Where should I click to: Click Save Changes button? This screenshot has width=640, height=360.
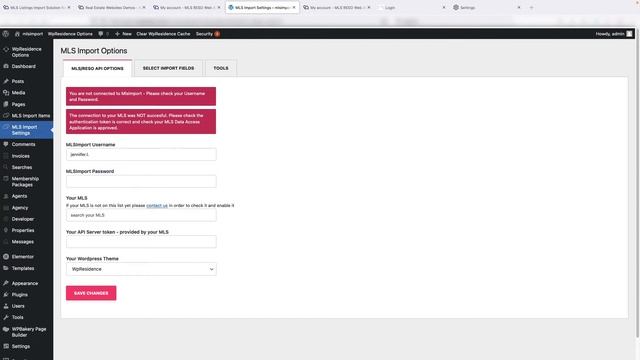point(91,293)
